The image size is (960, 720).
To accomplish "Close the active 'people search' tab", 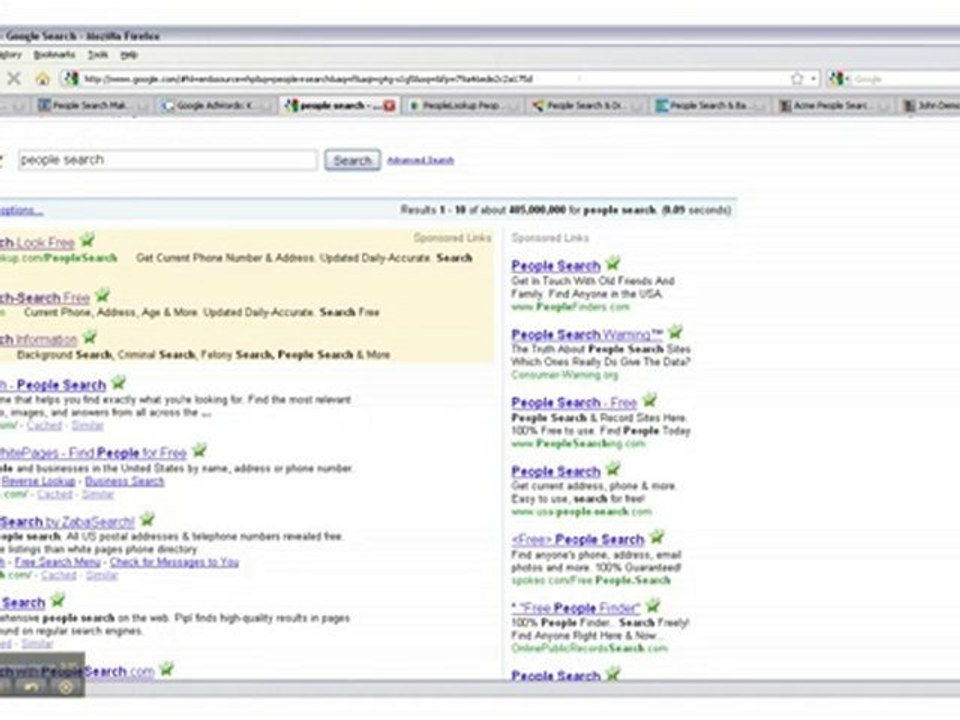I will (389, 105).
